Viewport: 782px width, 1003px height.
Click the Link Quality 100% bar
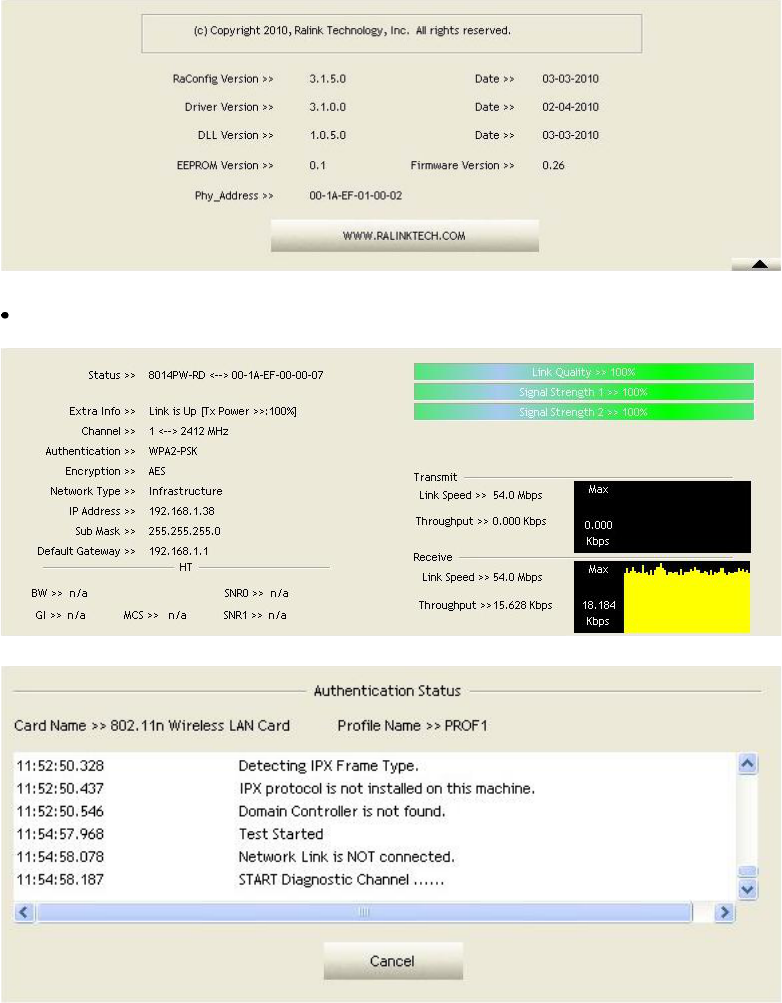(x=583, y=372)
